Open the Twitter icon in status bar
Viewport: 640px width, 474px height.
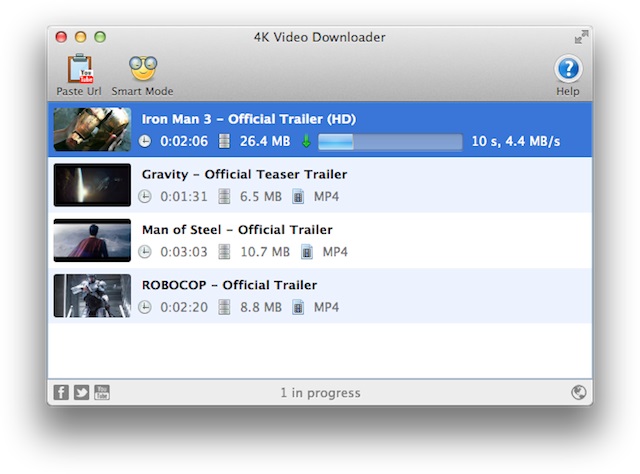click(82, 392)
